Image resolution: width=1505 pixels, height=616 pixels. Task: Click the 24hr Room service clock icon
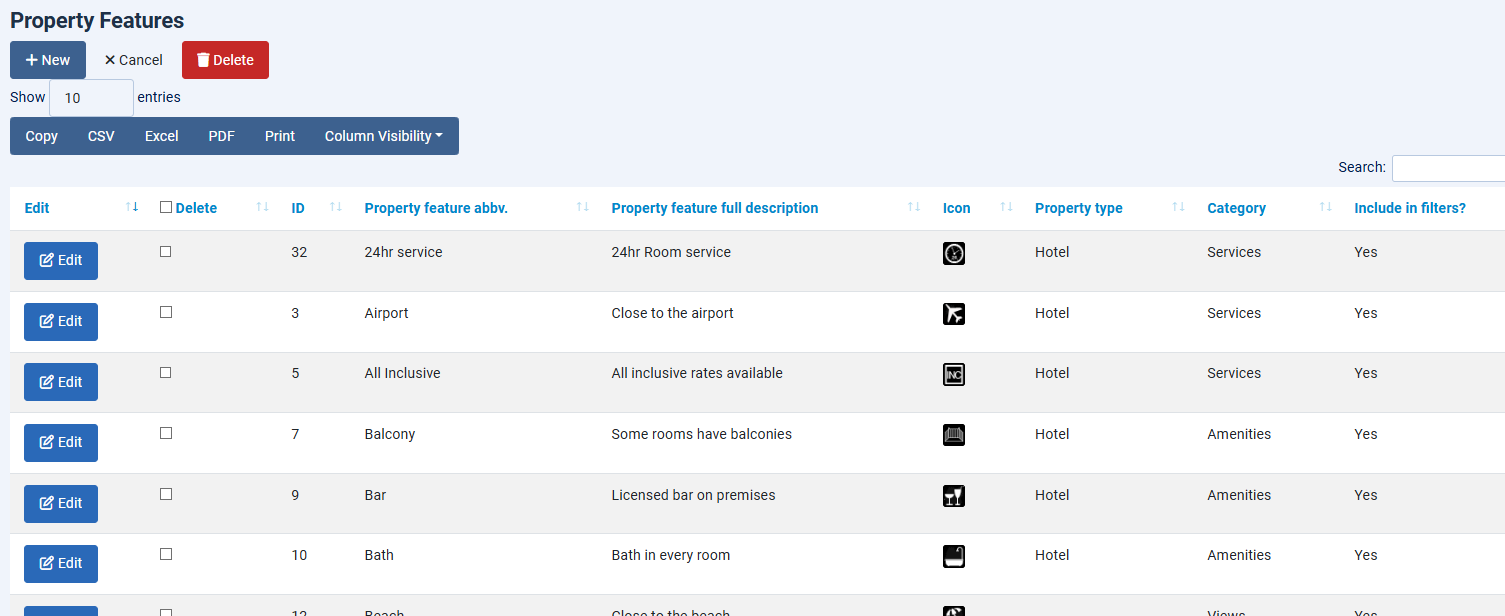pos(954,254)
